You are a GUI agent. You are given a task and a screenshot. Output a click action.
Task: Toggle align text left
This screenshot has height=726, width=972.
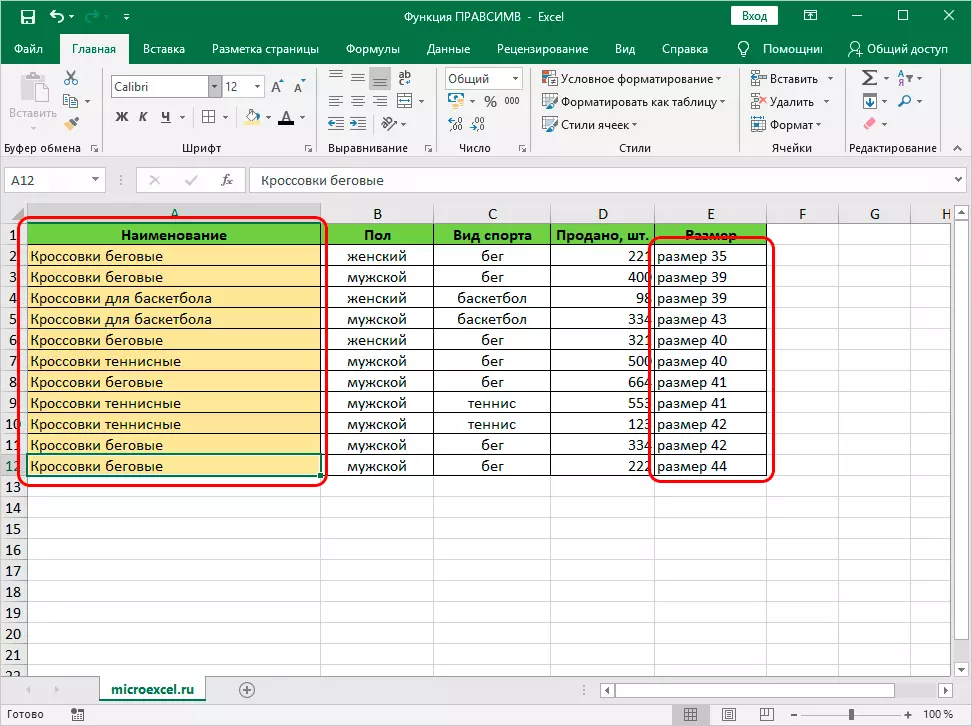click(335, 101)
